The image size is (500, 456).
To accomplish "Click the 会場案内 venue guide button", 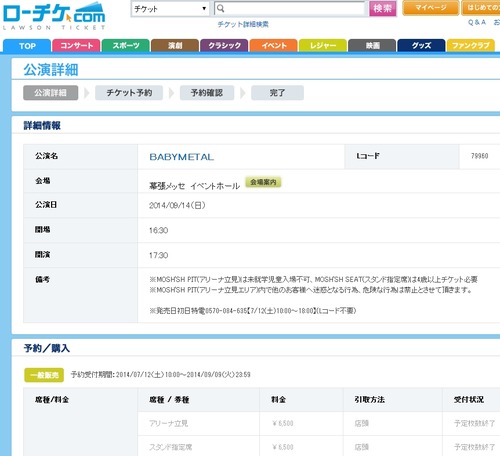I will pyautogui.click(x=263, y=182).
